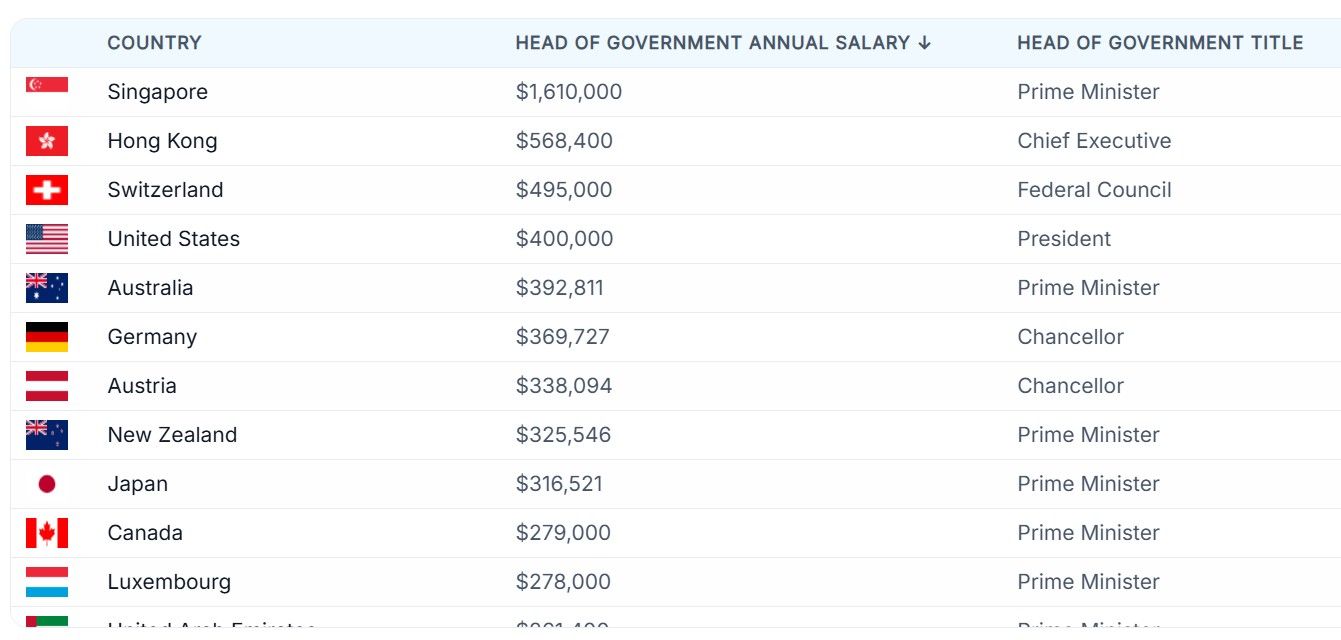Click the Canada flag icon

[x=47, y=533]
